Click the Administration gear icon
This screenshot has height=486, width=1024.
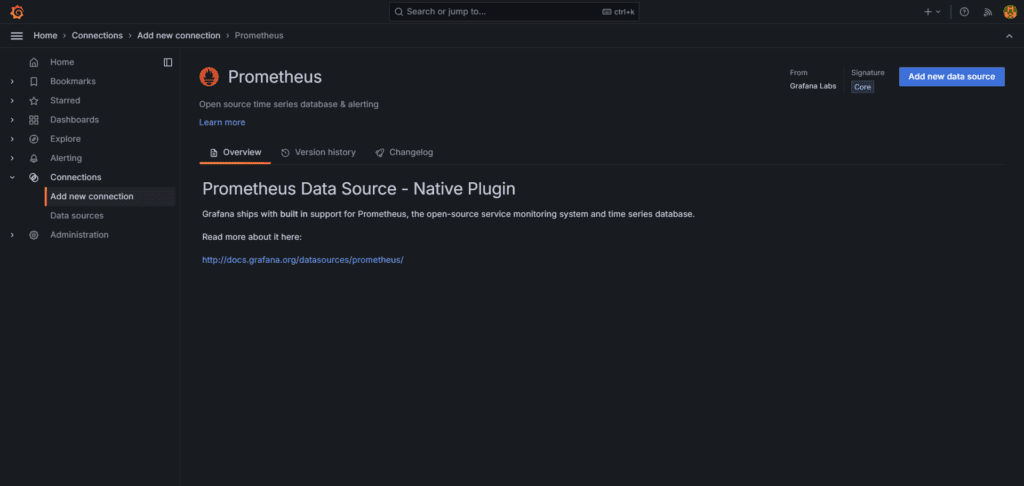(x=34, y=235)
